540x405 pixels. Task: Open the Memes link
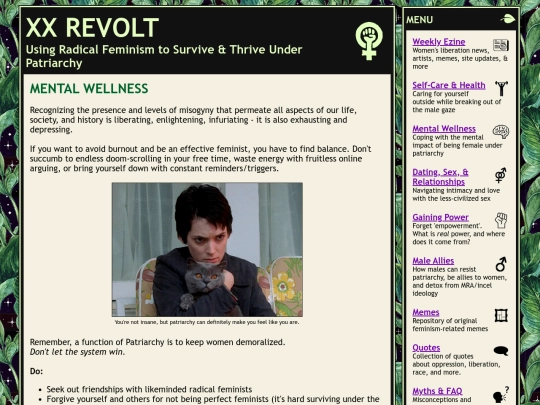[426, 312]
